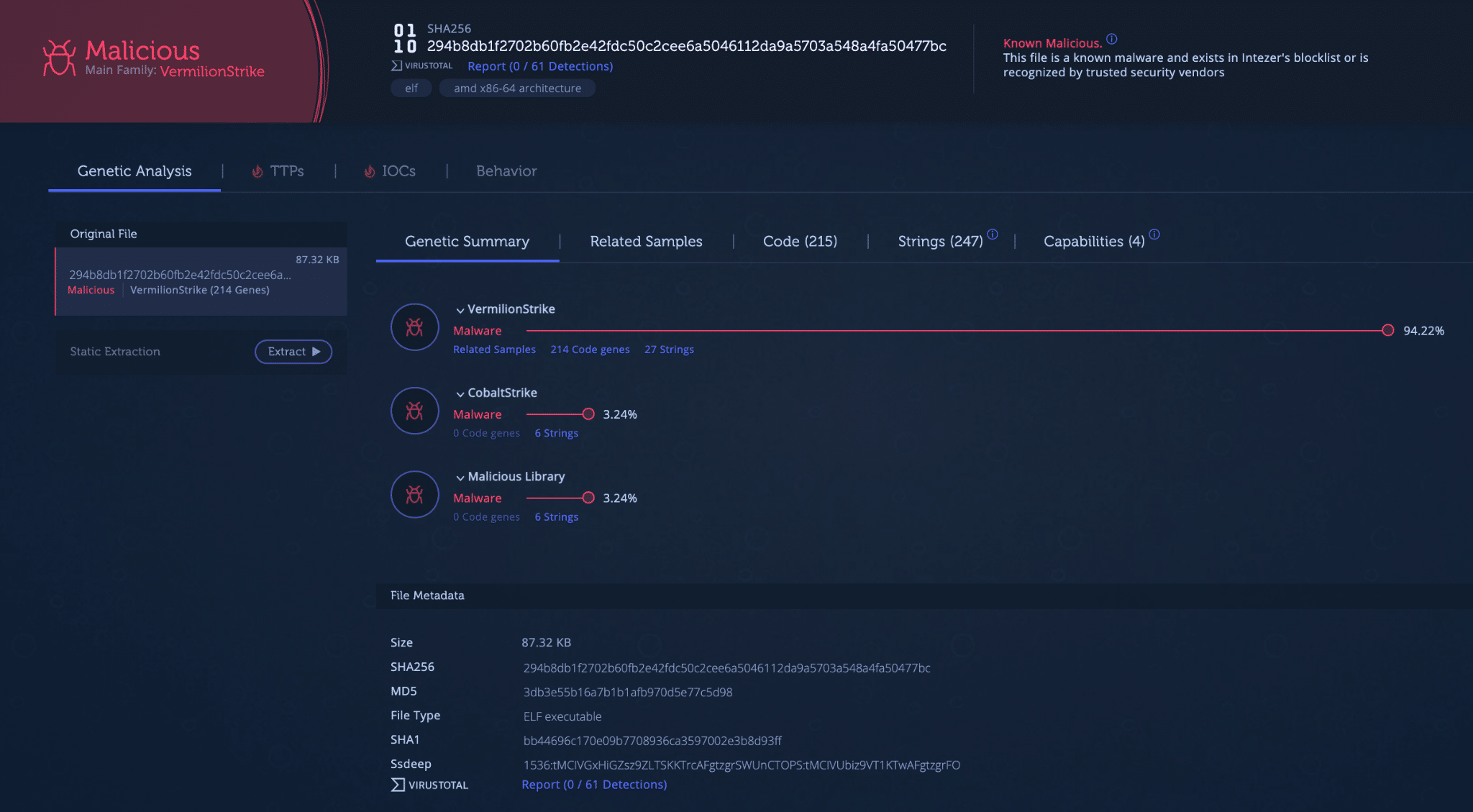
Task: Click the SHA256 binary icon in header
Action: point(405,38)
